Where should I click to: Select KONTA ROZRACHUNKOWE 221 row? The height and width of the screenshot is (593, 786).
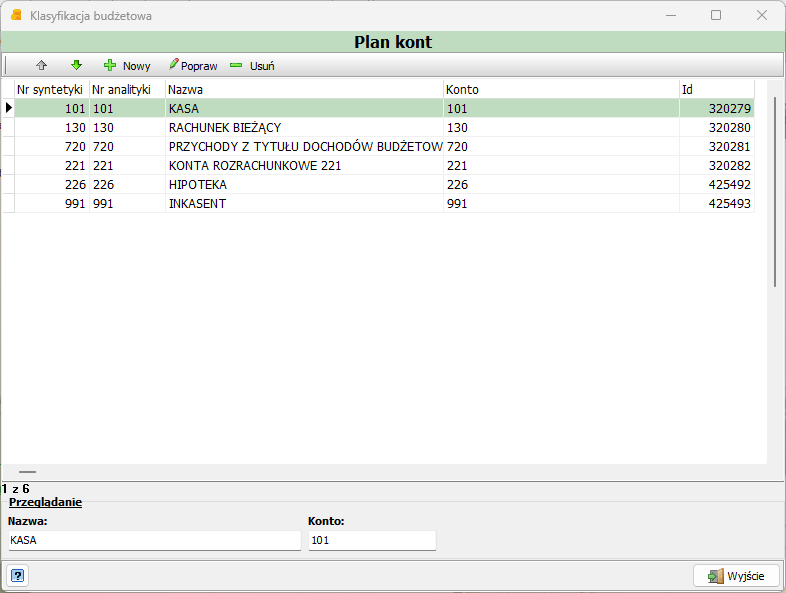pyautogui.click(x=384, y=165)
